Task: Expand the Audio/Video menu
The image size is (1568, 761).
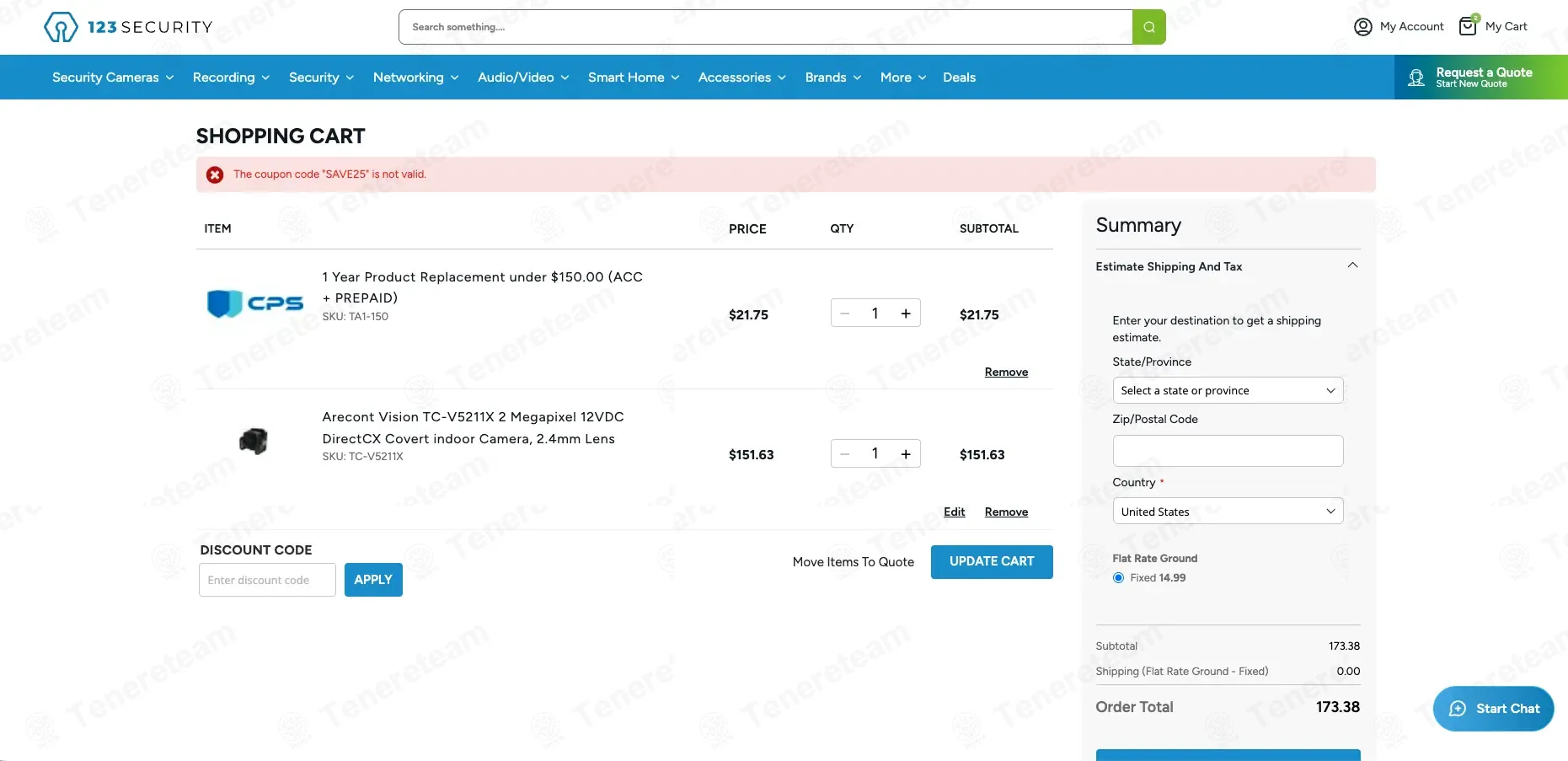Action: click(523, 78)
